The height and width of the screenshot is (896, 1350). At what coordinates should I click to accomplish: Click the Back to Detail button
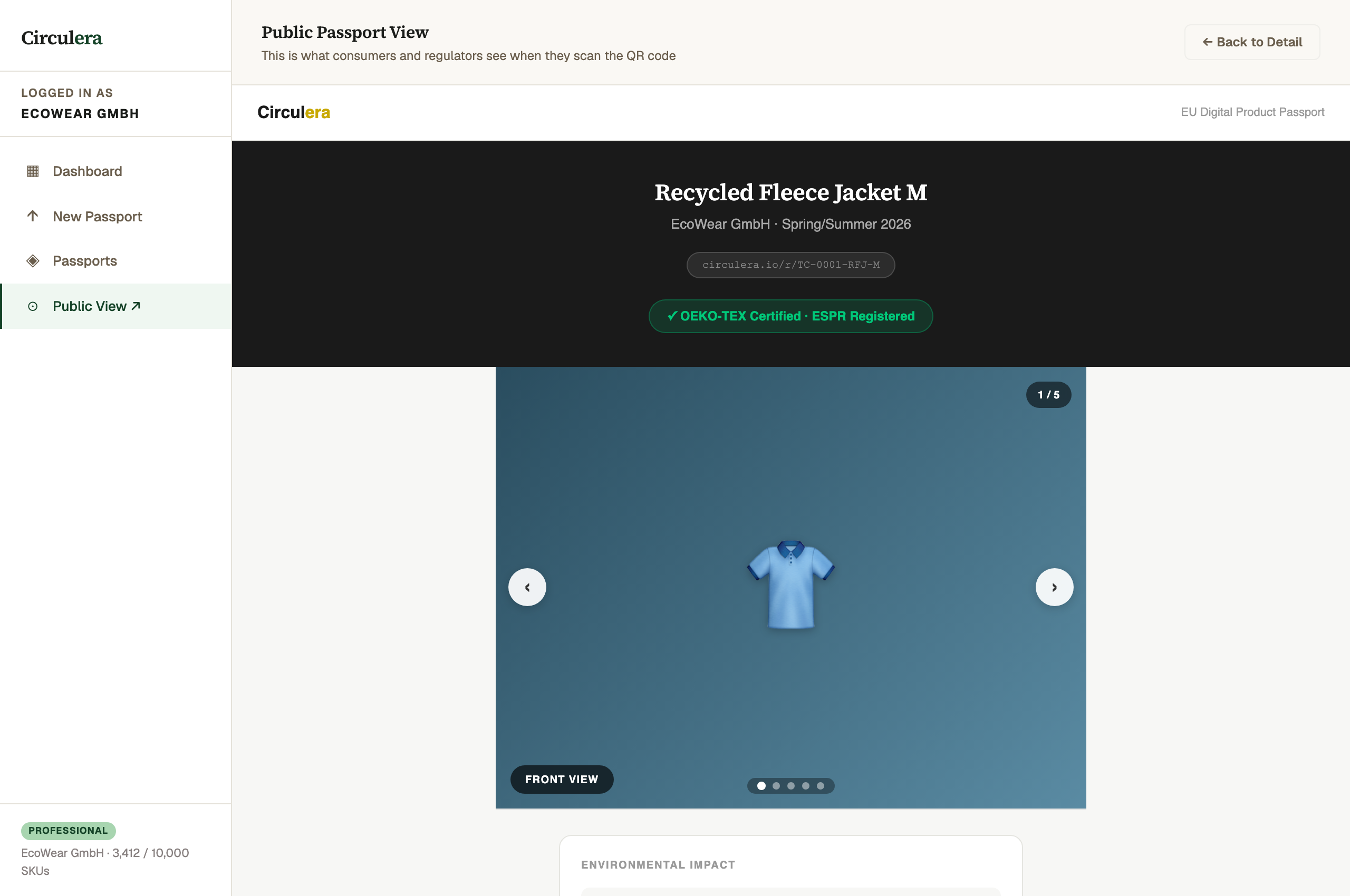tap(1252, 42)
